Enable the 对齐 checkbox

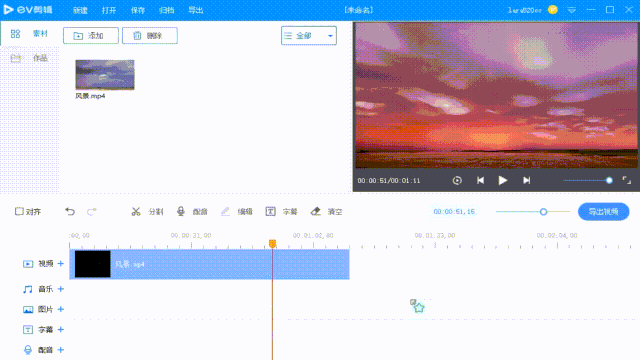[x=19, y=211]
